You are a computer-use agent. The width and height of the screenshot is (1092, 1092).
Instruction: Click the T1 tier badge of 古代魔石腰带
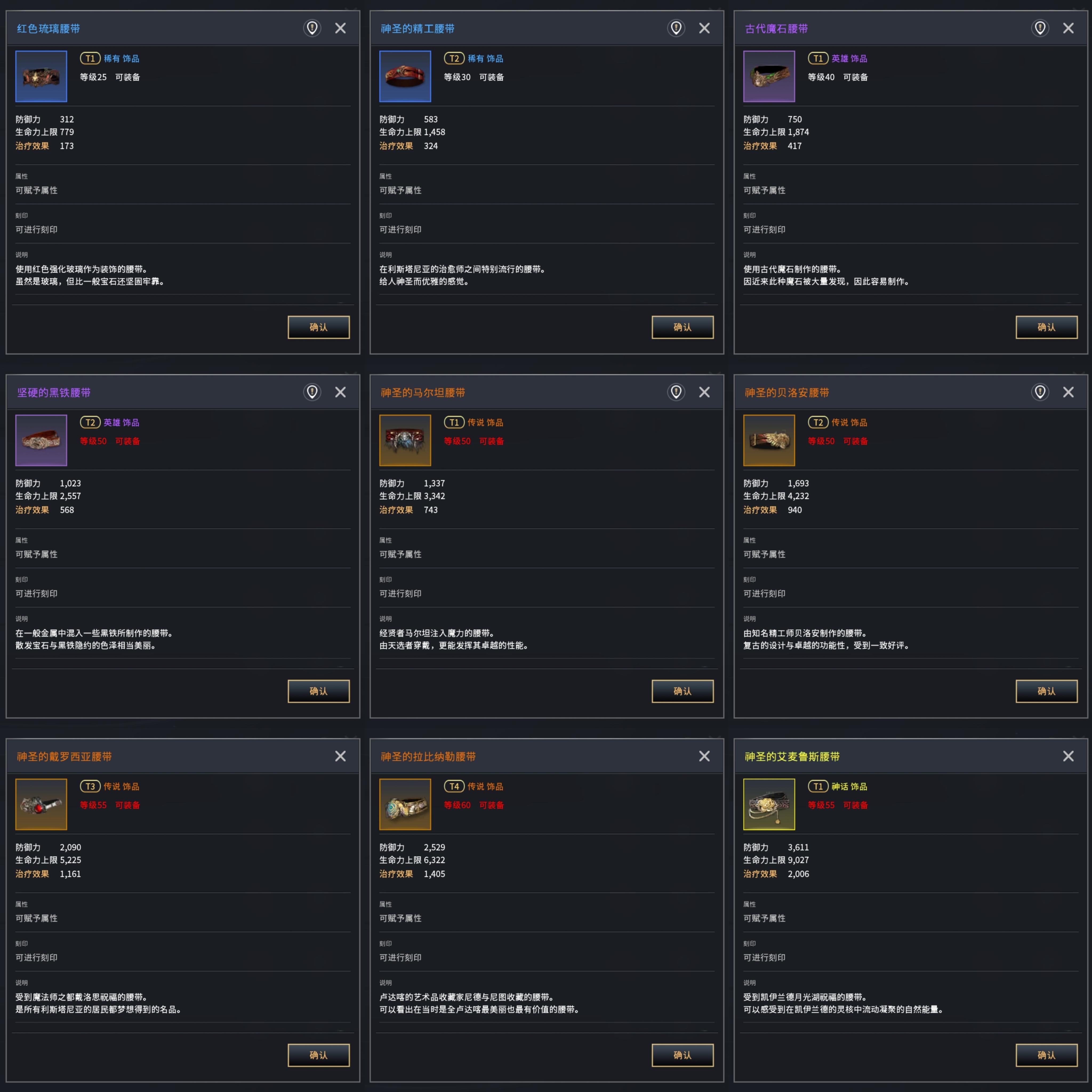(818, 58)
